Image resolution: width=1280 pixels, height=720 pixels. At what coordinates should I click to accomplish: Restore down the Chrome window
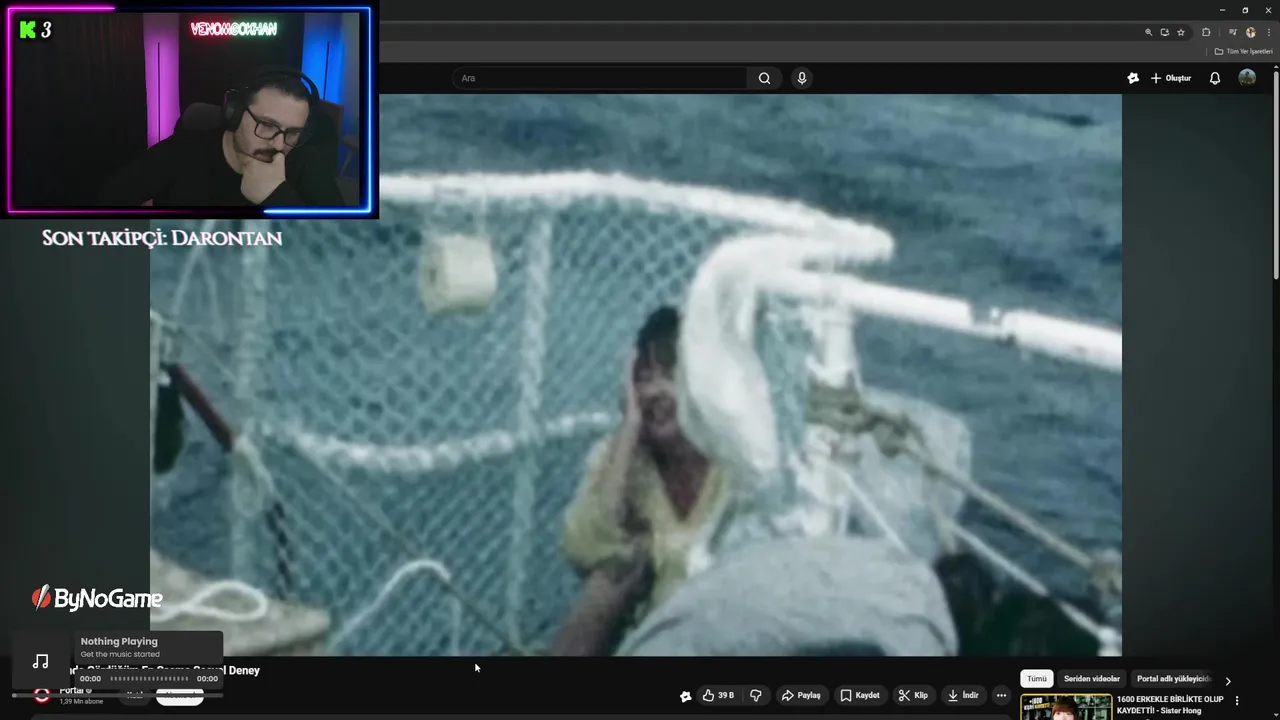click(1245, 10)
